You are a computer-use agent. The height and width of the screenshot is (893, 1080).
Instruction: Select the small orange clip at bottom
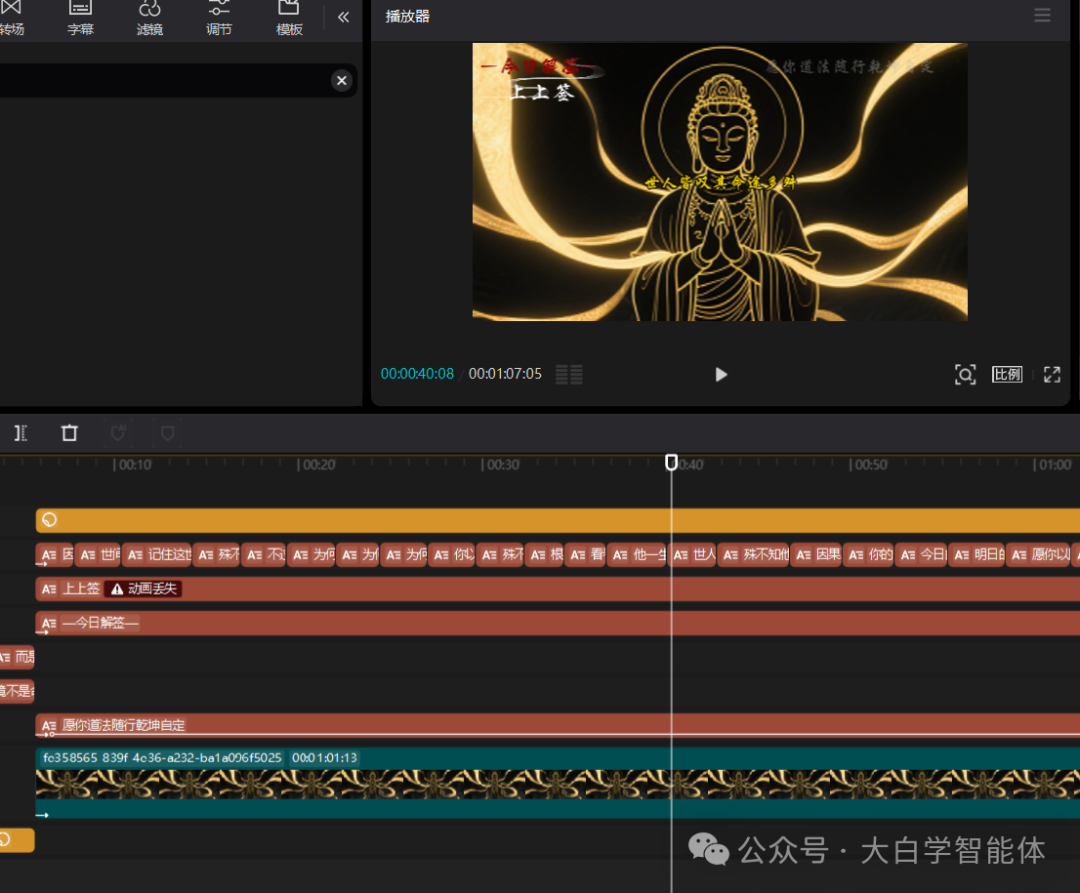point(17,840)
